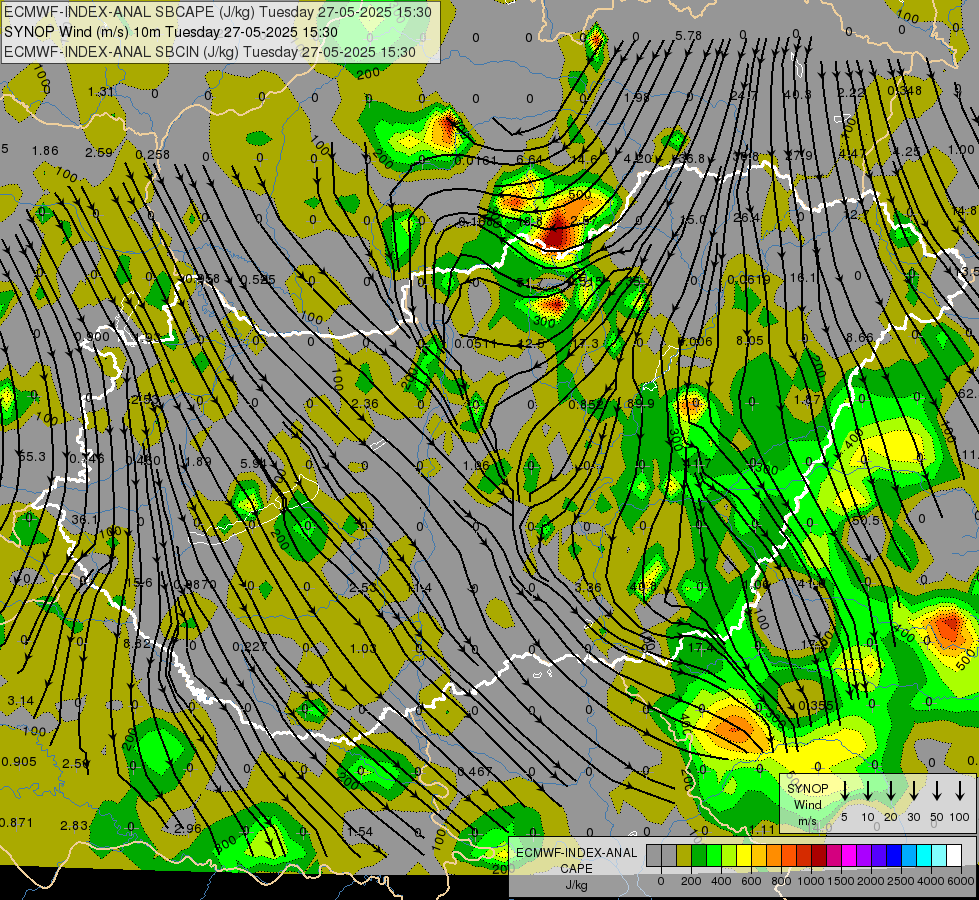Click the 'ECMWF-INDEX-ANAL SBCAPE' title line

(x=218, y=12)
